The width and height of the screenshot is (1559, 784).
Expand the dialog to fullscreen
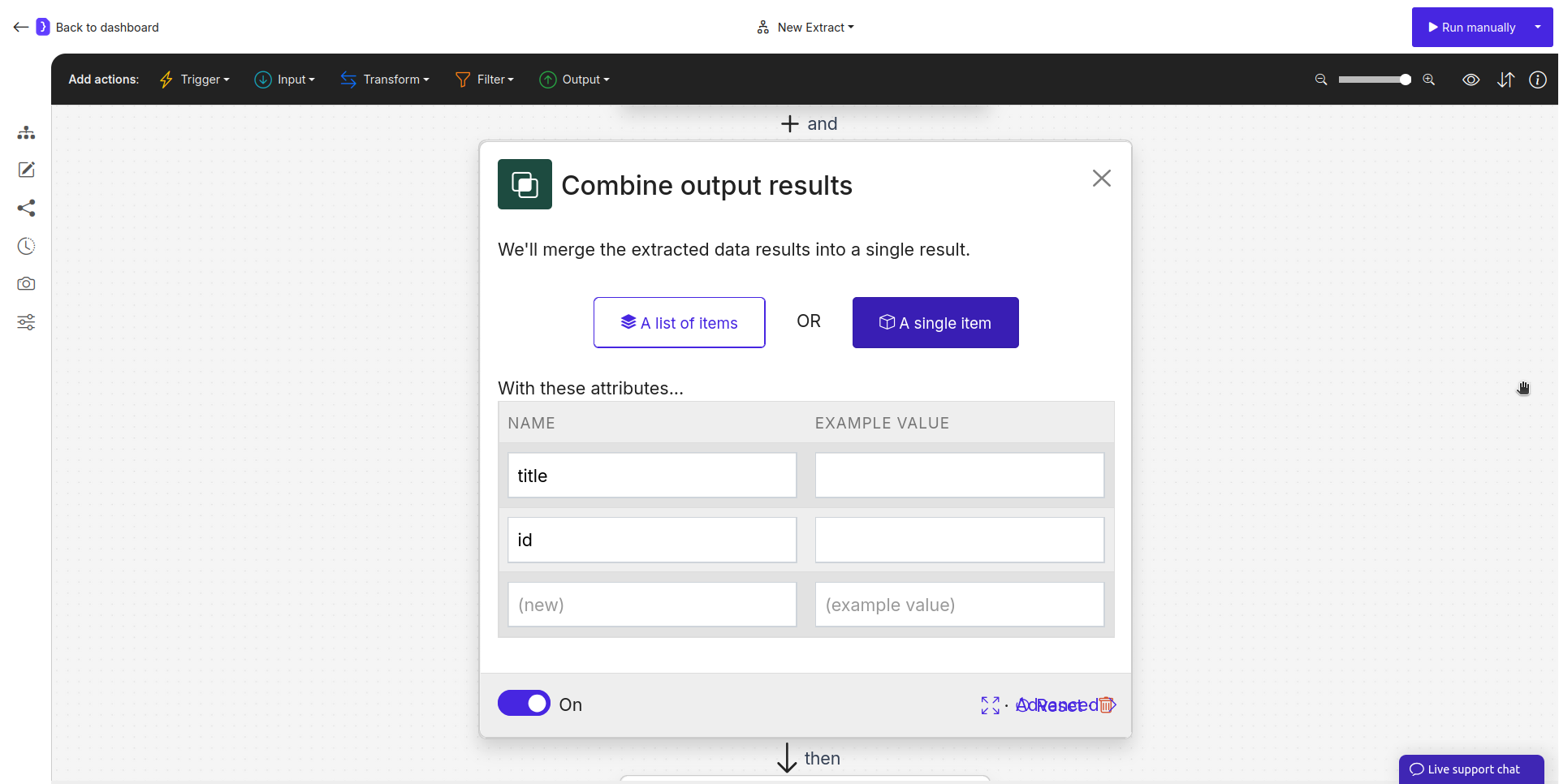(989, 705)
